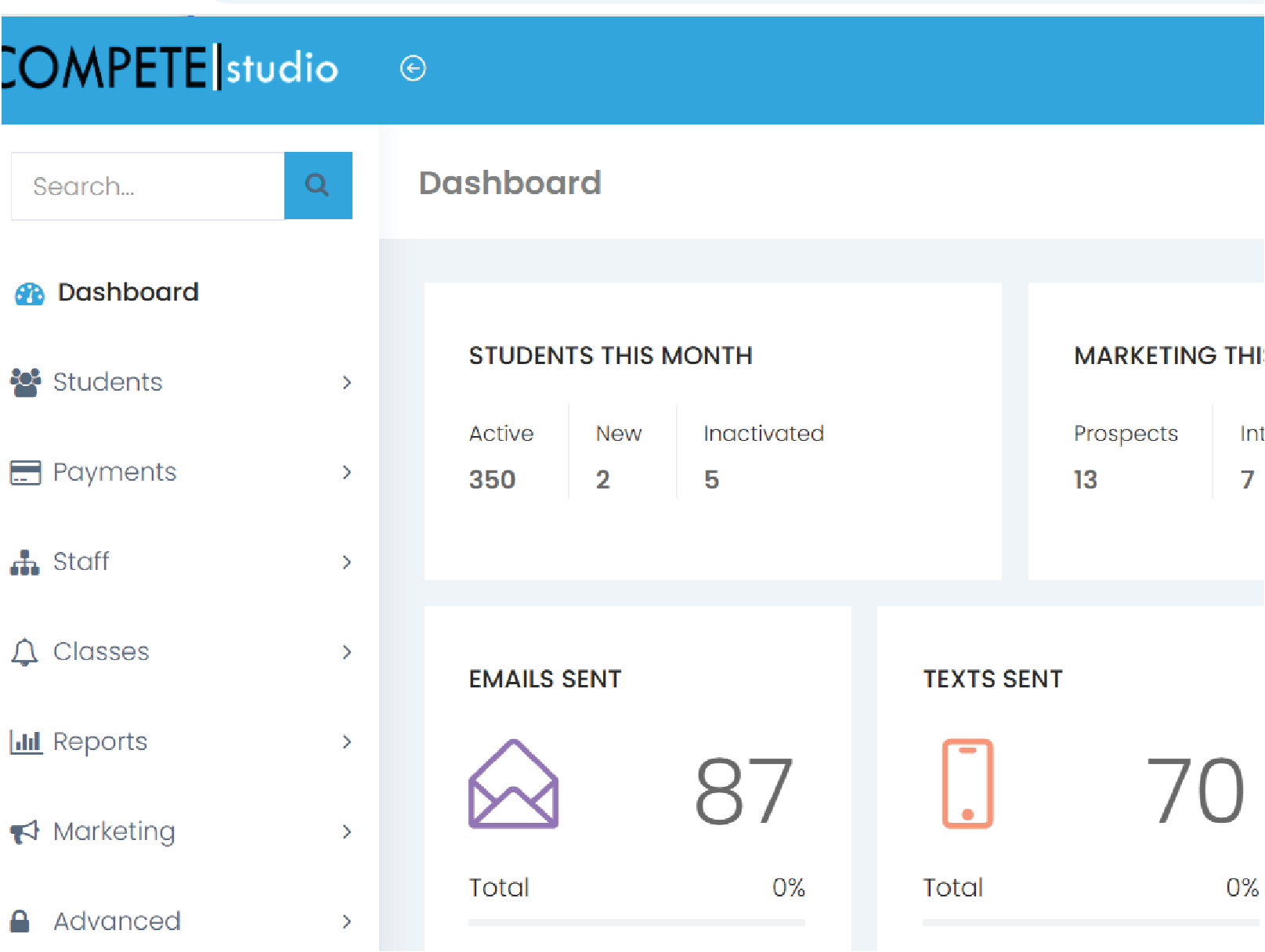
Task: Expand the Staff submenu chevron
Action: click(x=346, y=562)
